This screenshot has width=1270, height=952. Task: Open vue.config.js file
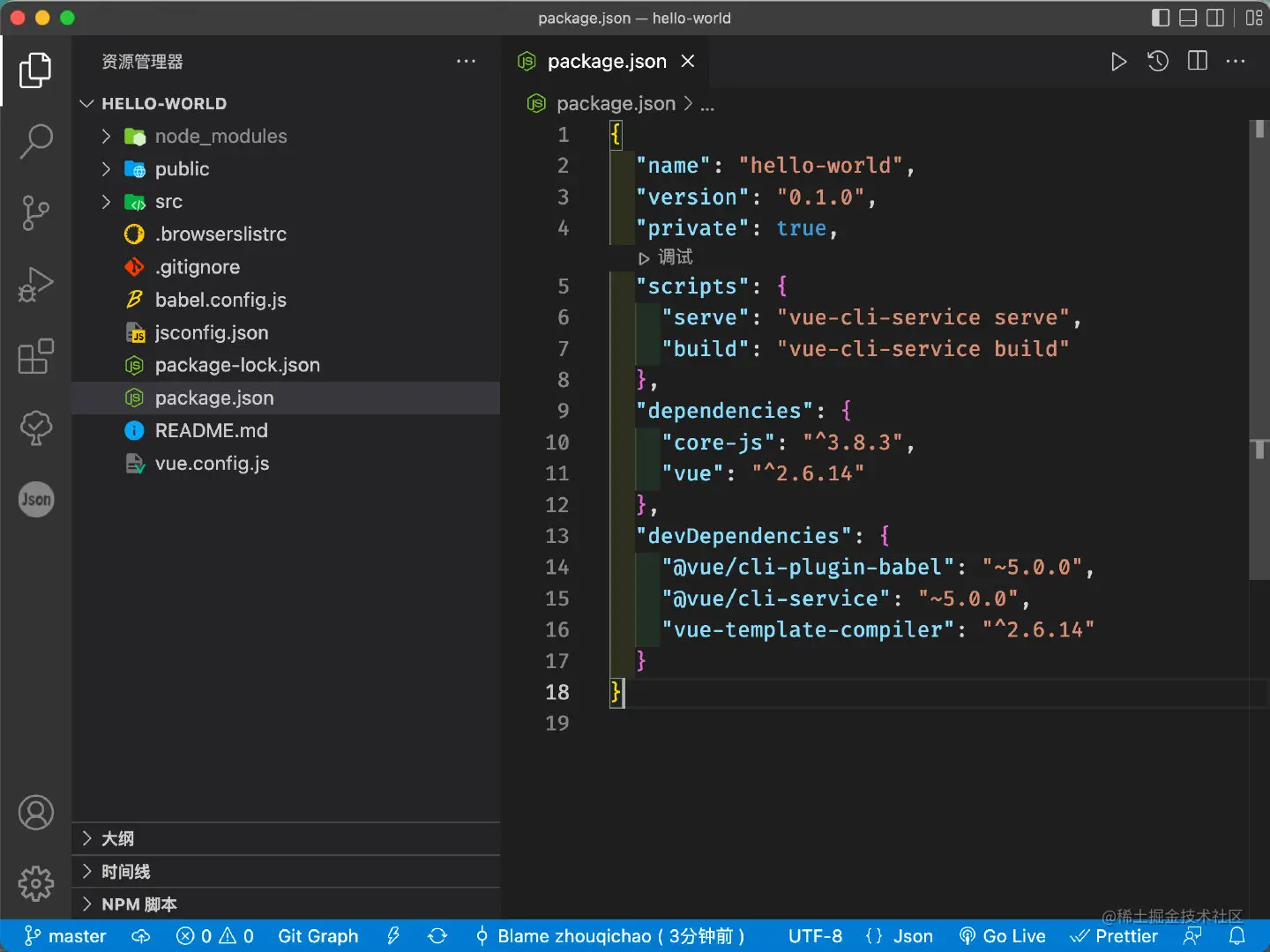286,463
